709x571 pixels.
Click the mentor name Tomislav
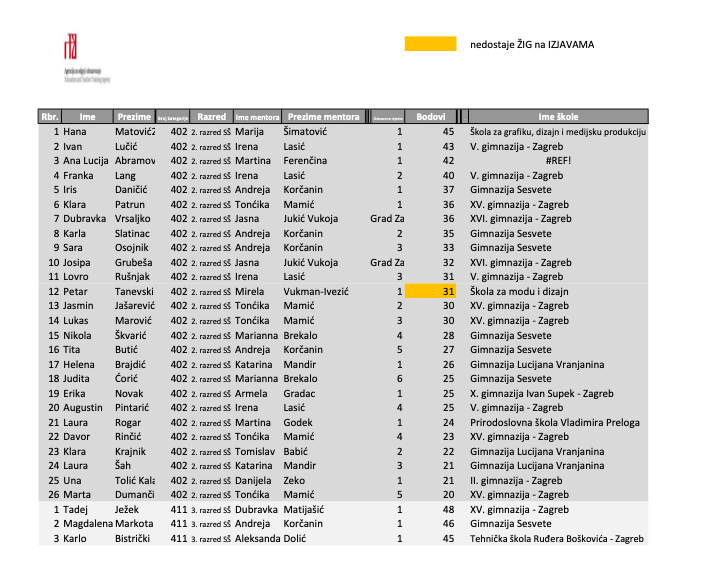(255, 452)
